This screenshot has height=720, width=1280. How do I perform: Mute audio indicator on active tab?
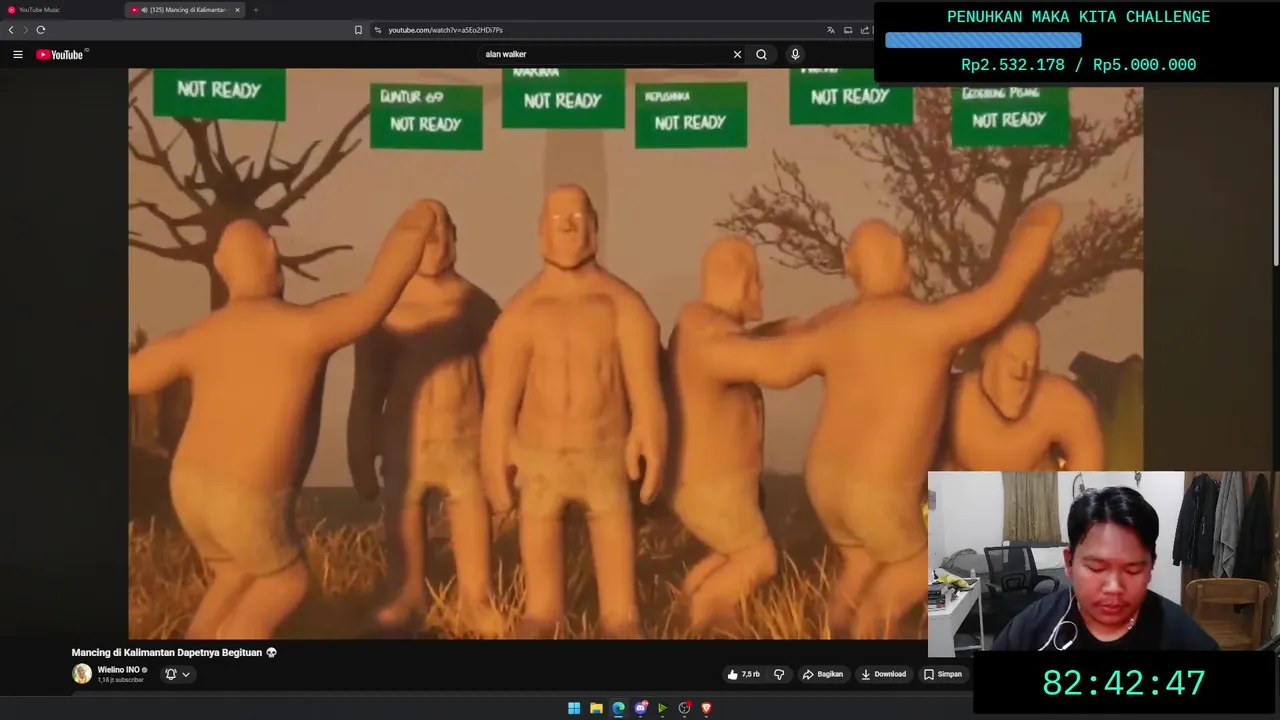[x=145, y=10]
